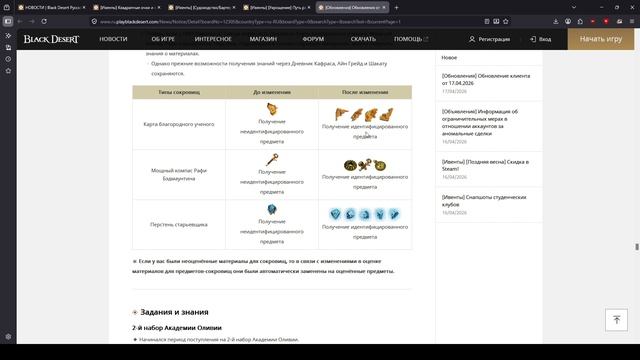Open the browser account profile icon
The image size is (640, 360).
coord(568,21)
